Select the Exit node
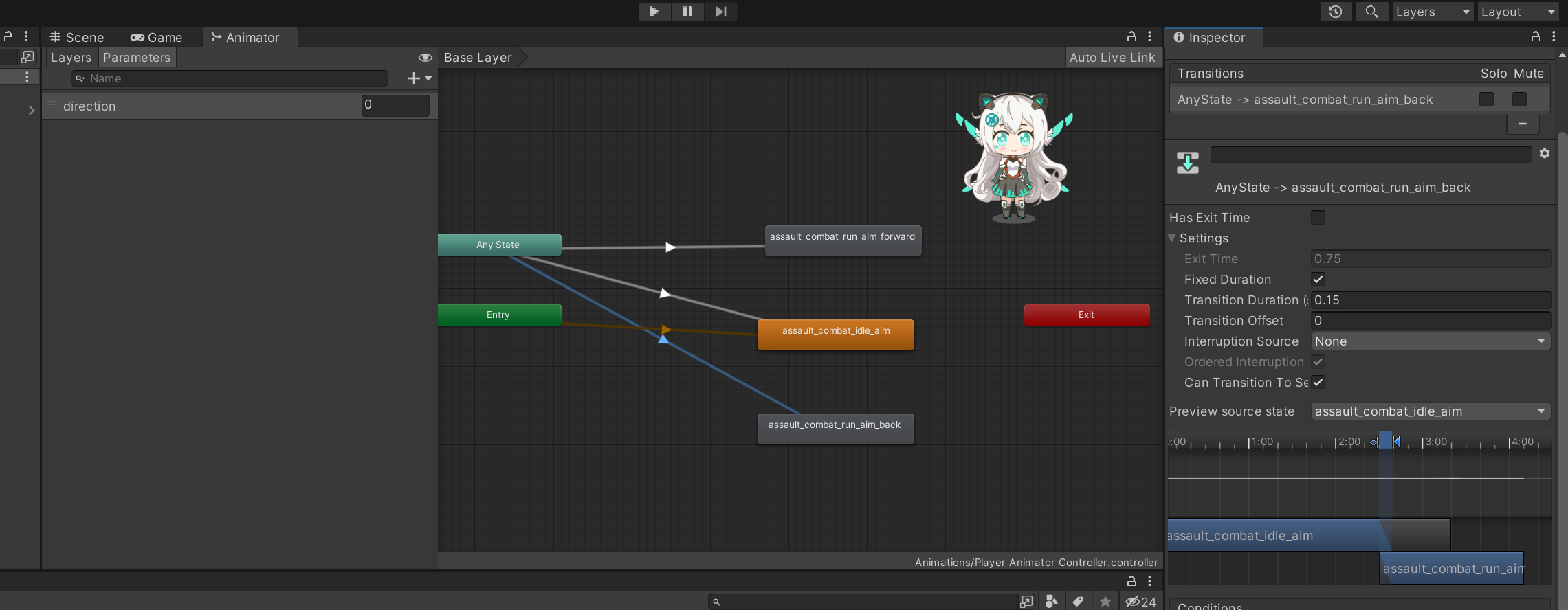The height and width of the screenshot is (610, 1568). (x=1087, y=315)
